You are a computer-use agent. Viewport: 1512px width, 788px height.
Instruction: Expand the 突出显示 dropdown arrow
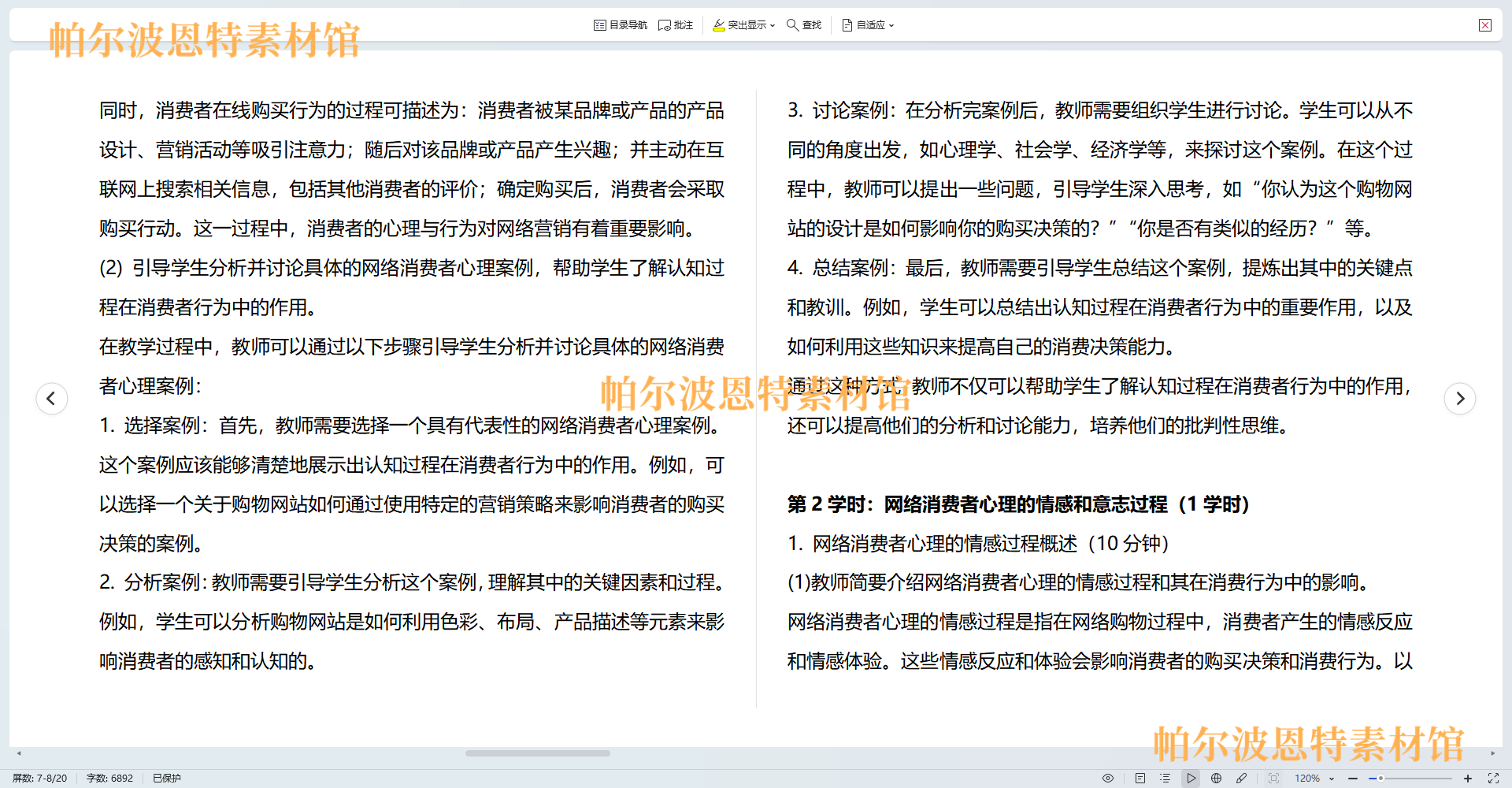773,26
